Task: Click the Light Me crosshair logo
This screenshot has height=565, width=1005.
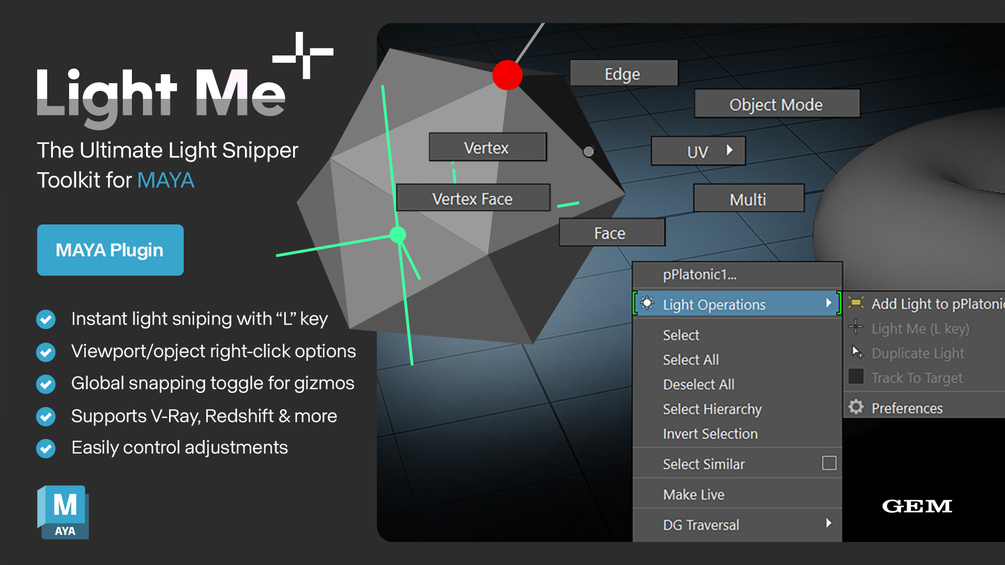Action: (x=303, y=55)
